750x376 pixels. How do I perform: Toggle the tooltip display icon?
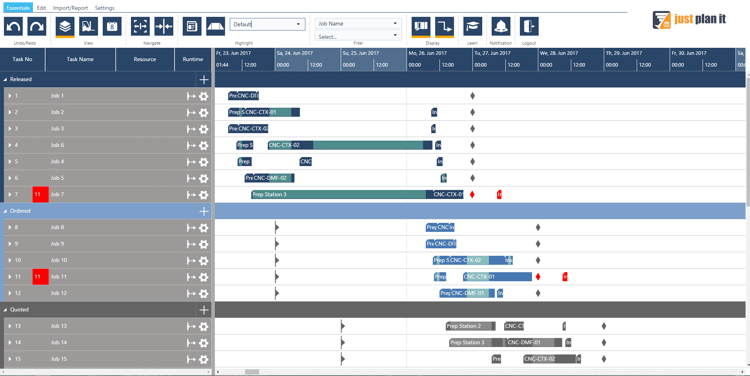click(x=421, y=26)
